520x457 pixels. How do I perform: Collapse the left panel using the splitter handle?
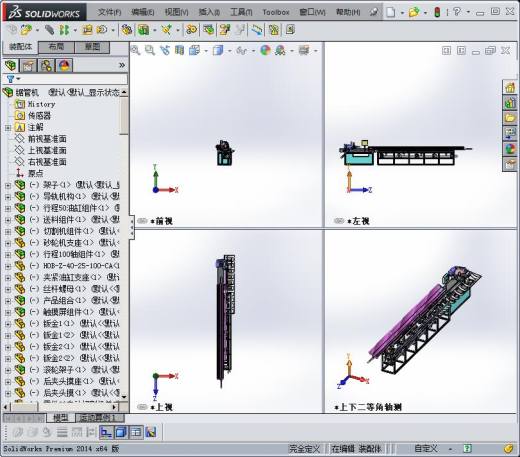pyautogui.click(x=132, y=227)
